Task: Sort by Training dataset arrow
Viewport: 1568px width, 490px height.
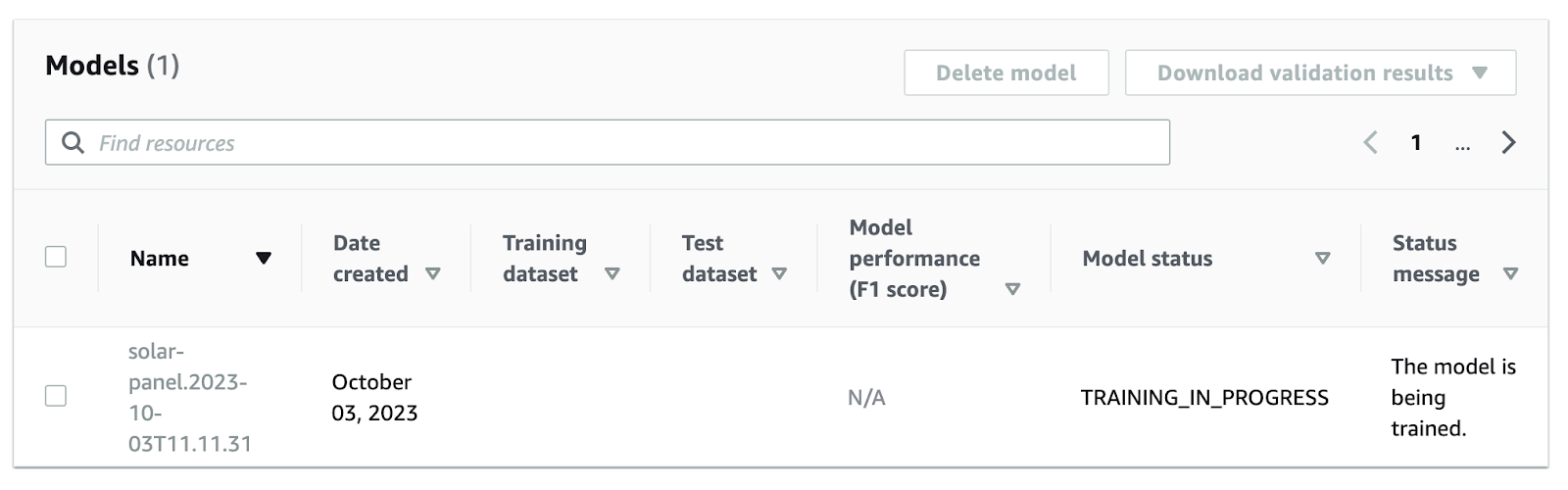Action: [612, 274]
